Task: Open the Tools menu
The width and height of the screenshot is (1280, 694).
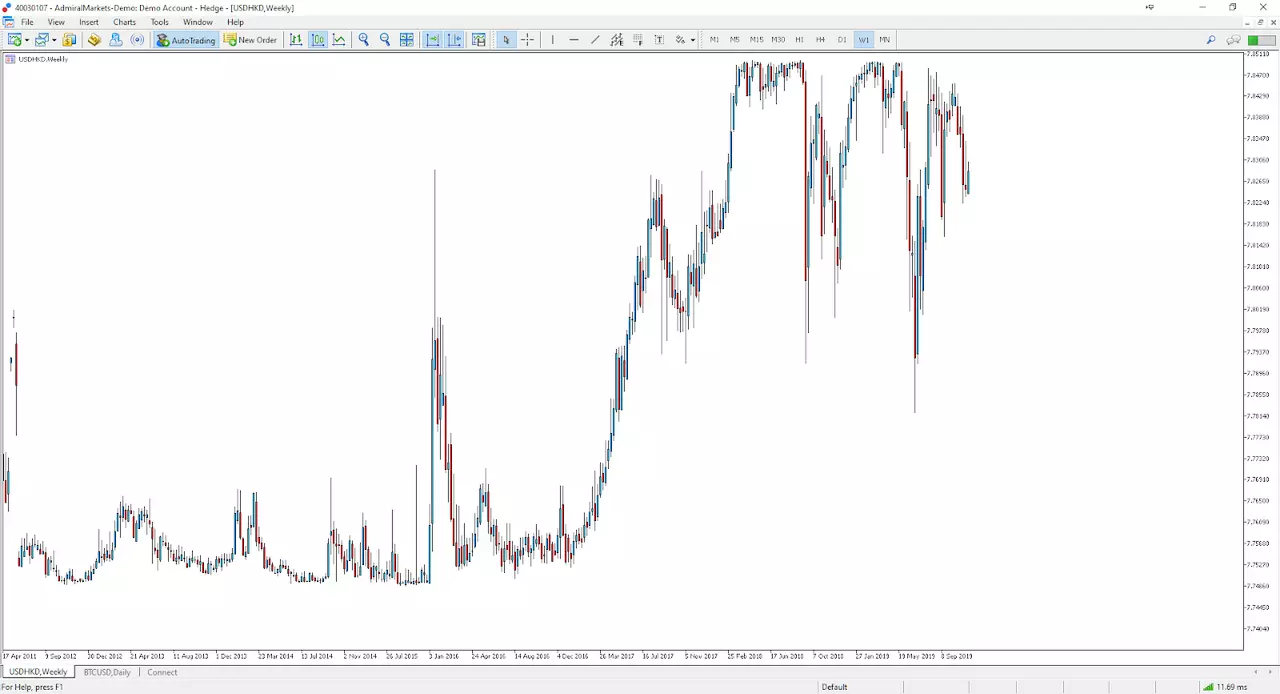Action: pyautogui.click(x=160, y=22)
